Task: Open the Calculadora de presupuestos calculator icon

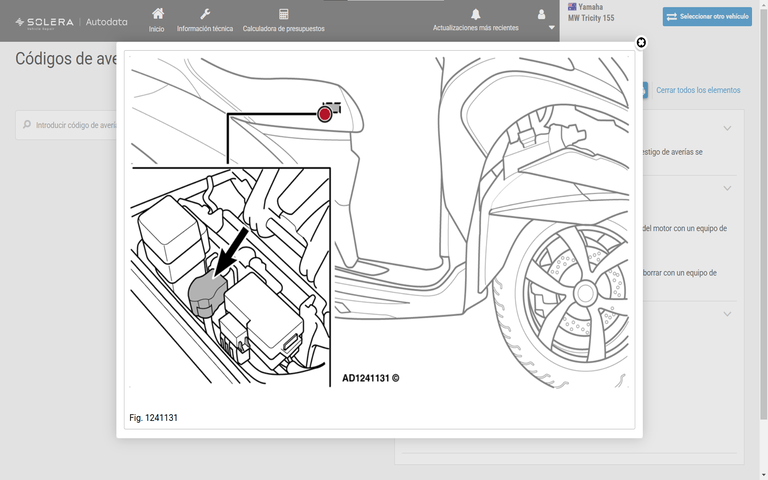Action: click(283, 14)
